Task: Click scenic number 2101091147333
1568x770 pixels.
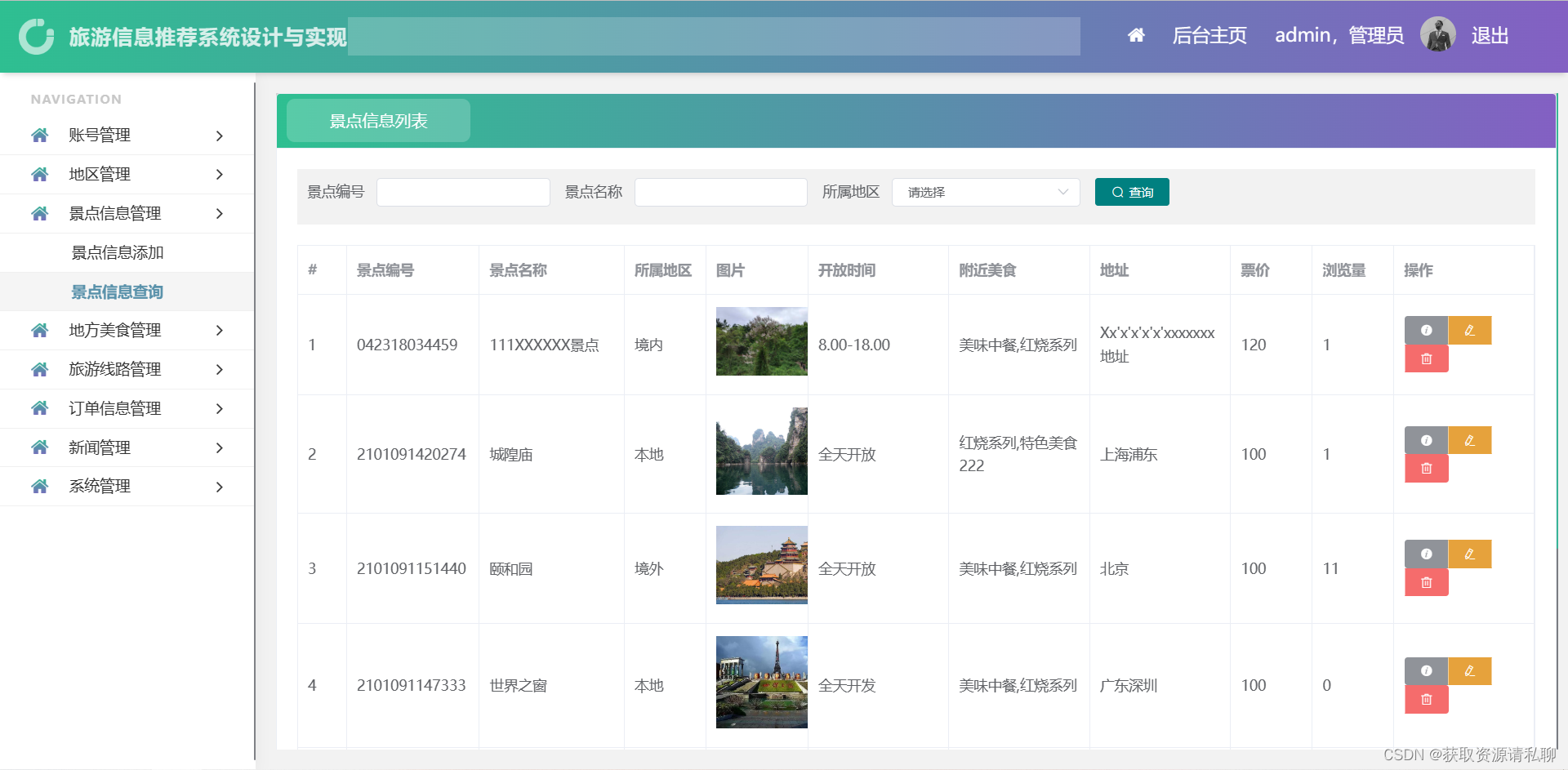Action: [412, 685]
